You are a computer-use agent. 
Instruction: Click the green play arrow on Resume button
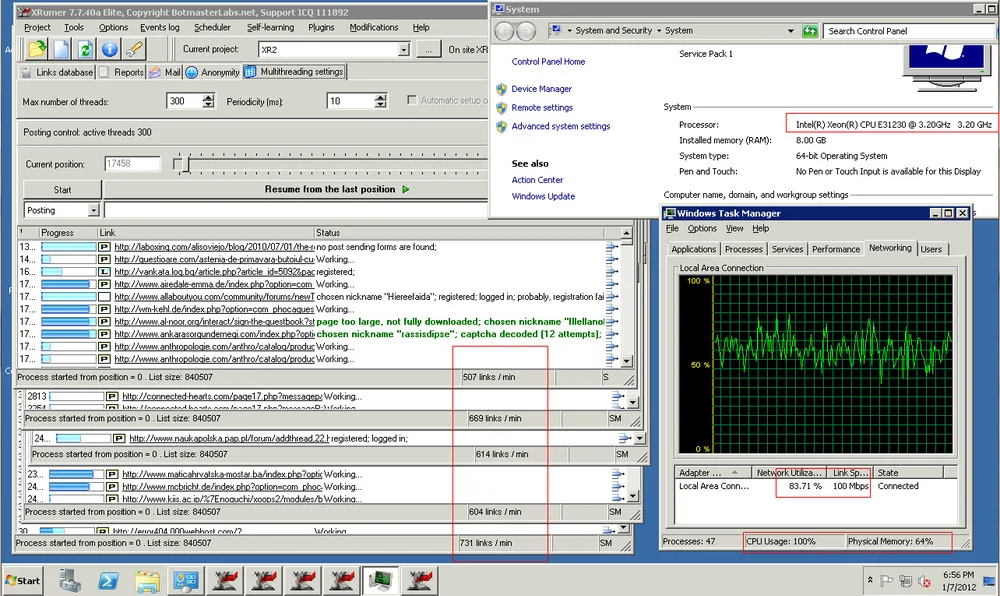point(406,189)
